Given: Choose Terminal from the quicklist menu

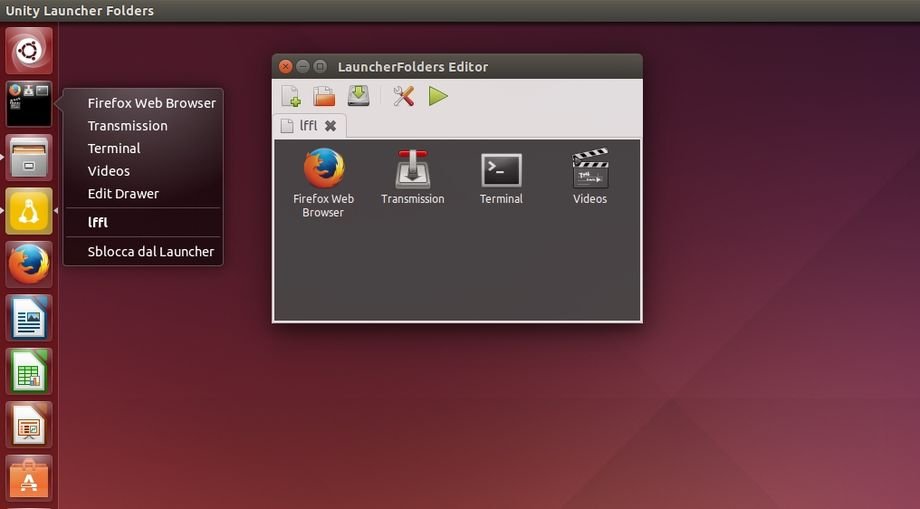Looking at the screenshot, I should pos(114,148).
